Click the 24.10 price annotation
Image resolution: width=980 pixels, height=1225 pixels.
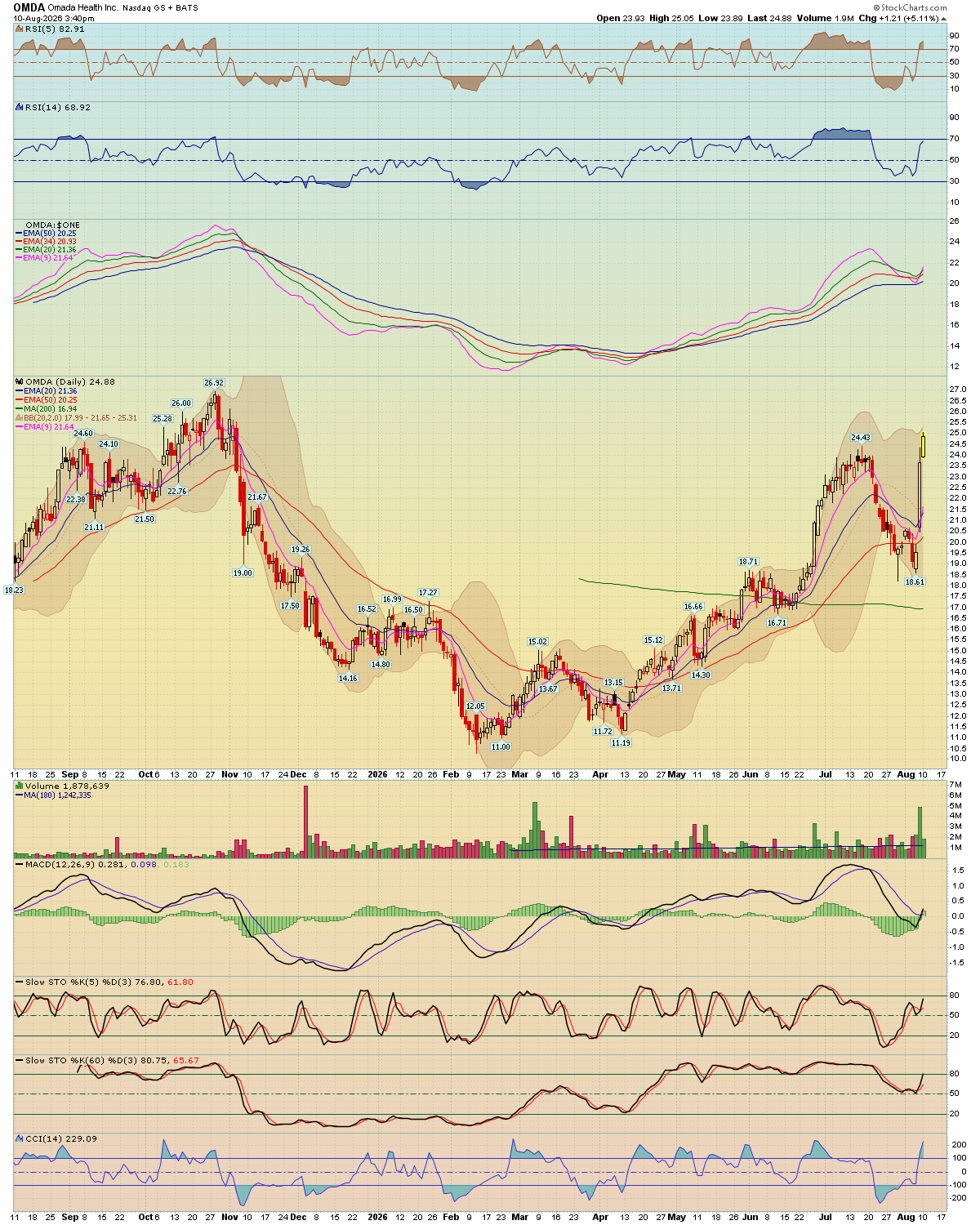(x=109, y=444)
